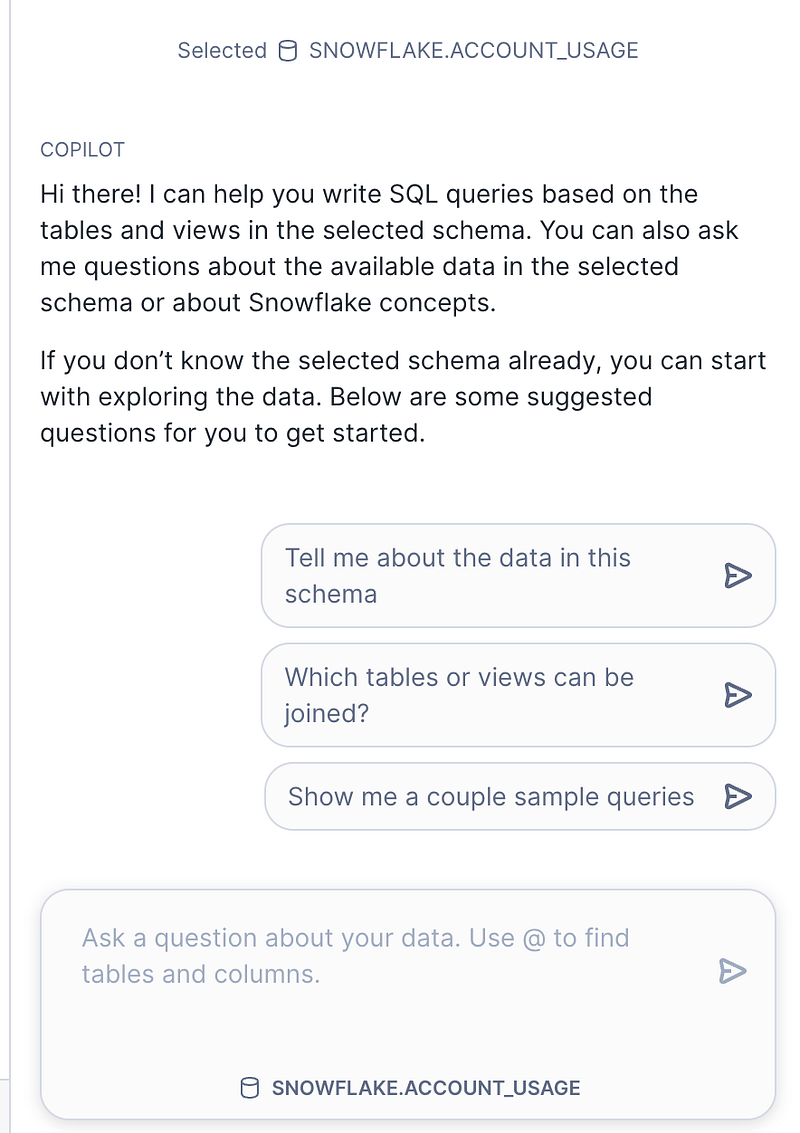Click the "Selected" label in the header
Viewport: 800px width, 1133px height.
(x=222, y=51)
